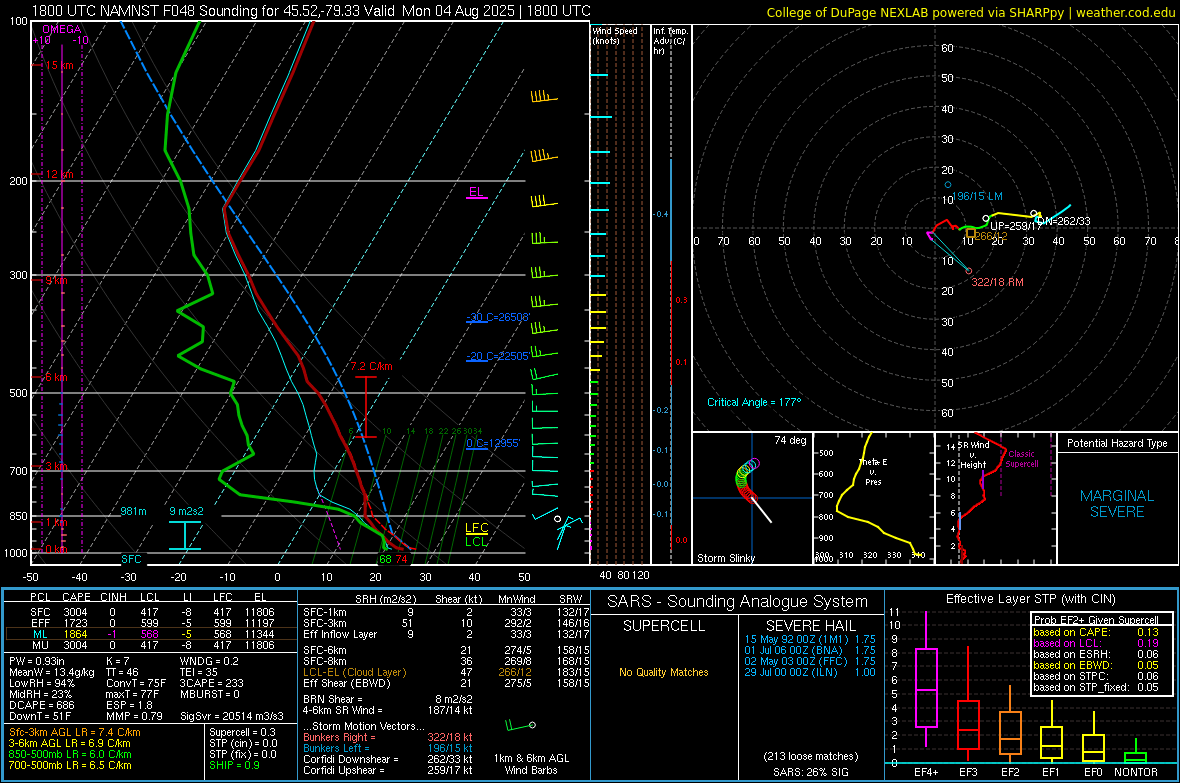This screenshot has width=1180, height=783.
Task: Click the '-20 C=22505'' height label
Action: [498, 356]
